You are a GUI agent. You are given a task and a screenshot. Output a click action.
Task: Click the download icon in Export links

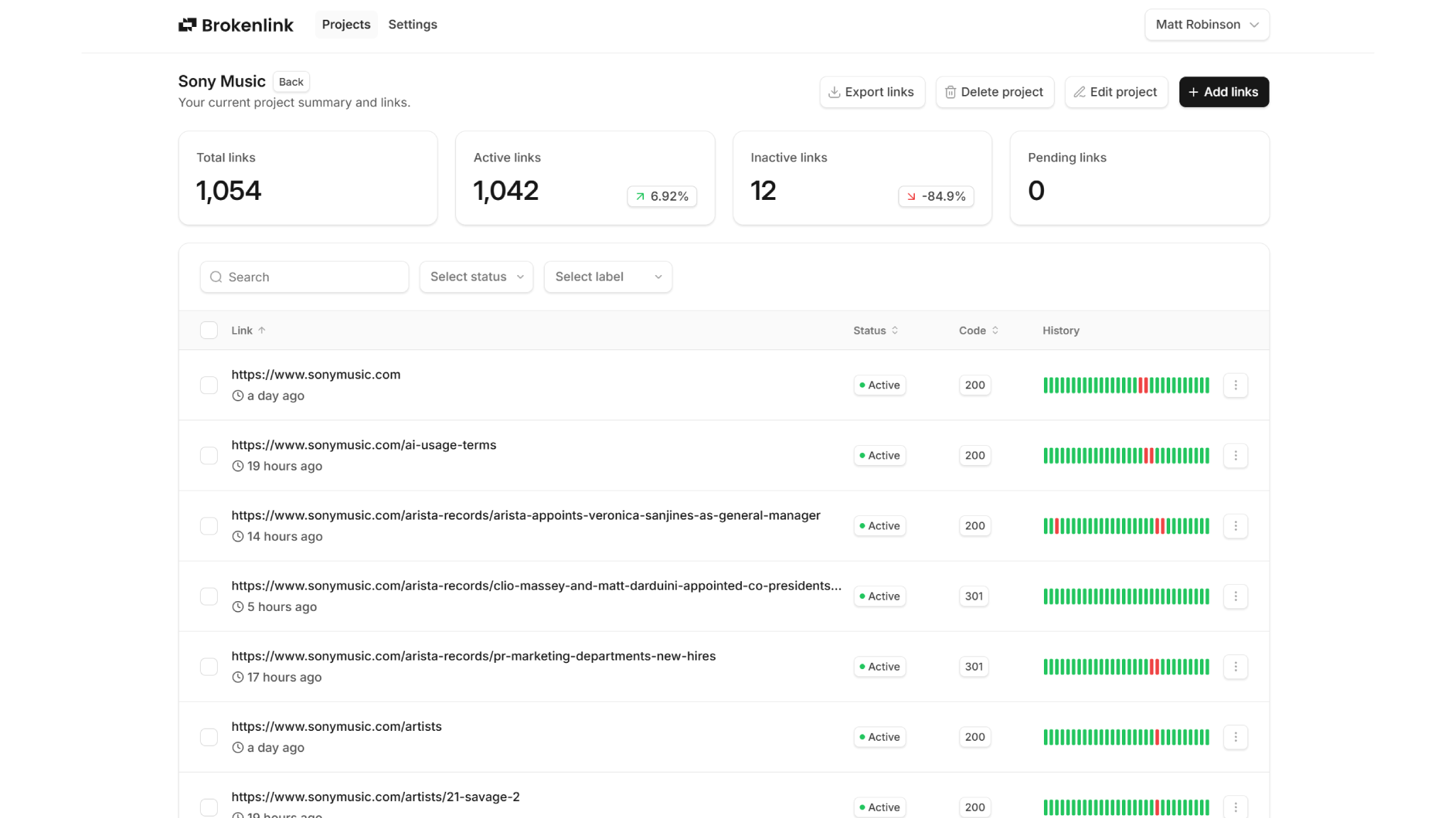point(835,92)
